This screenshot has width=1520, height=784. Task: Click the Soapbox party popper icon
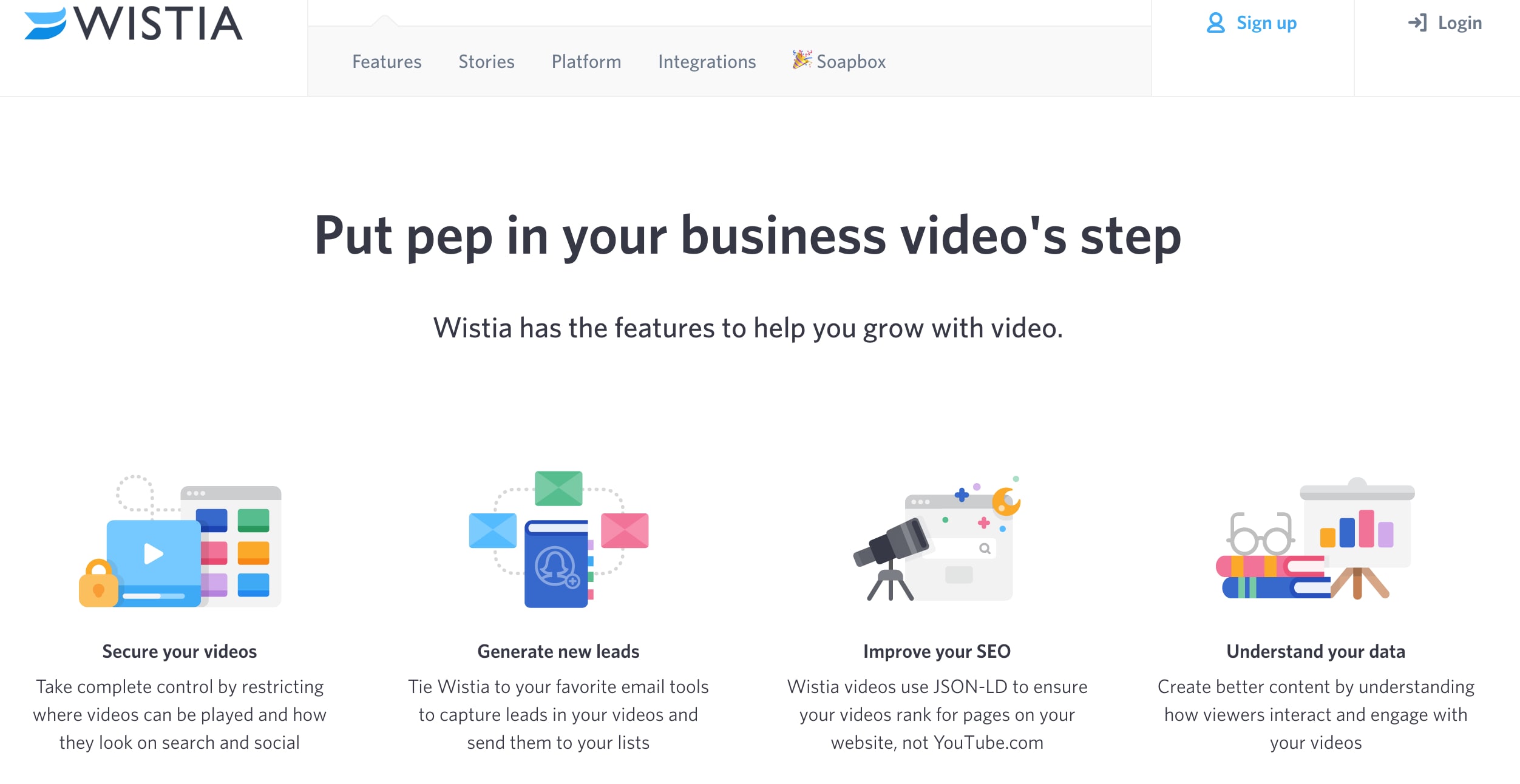[801, 59]
